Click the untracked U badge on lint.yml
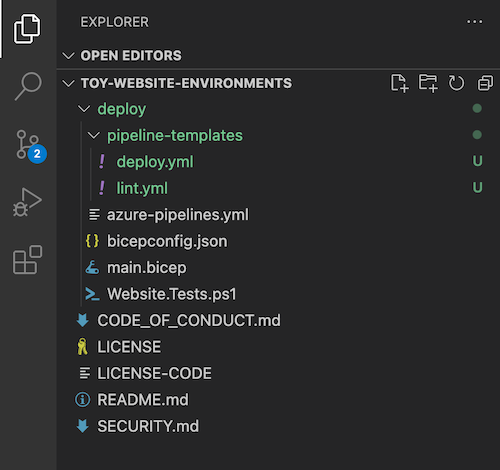 477,188
